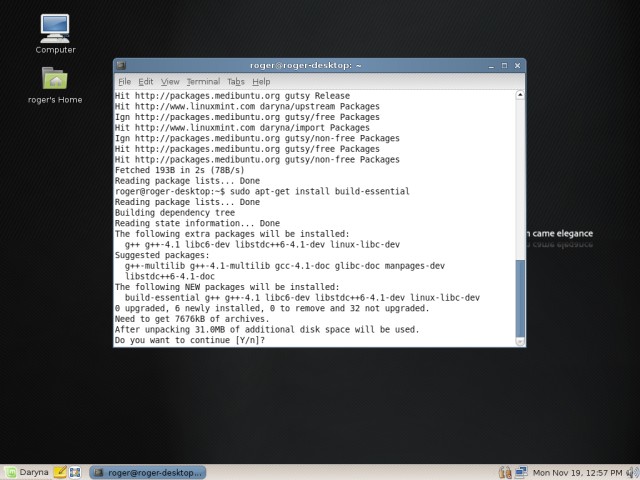Open the Computer desktop icon

coord(55,34)
